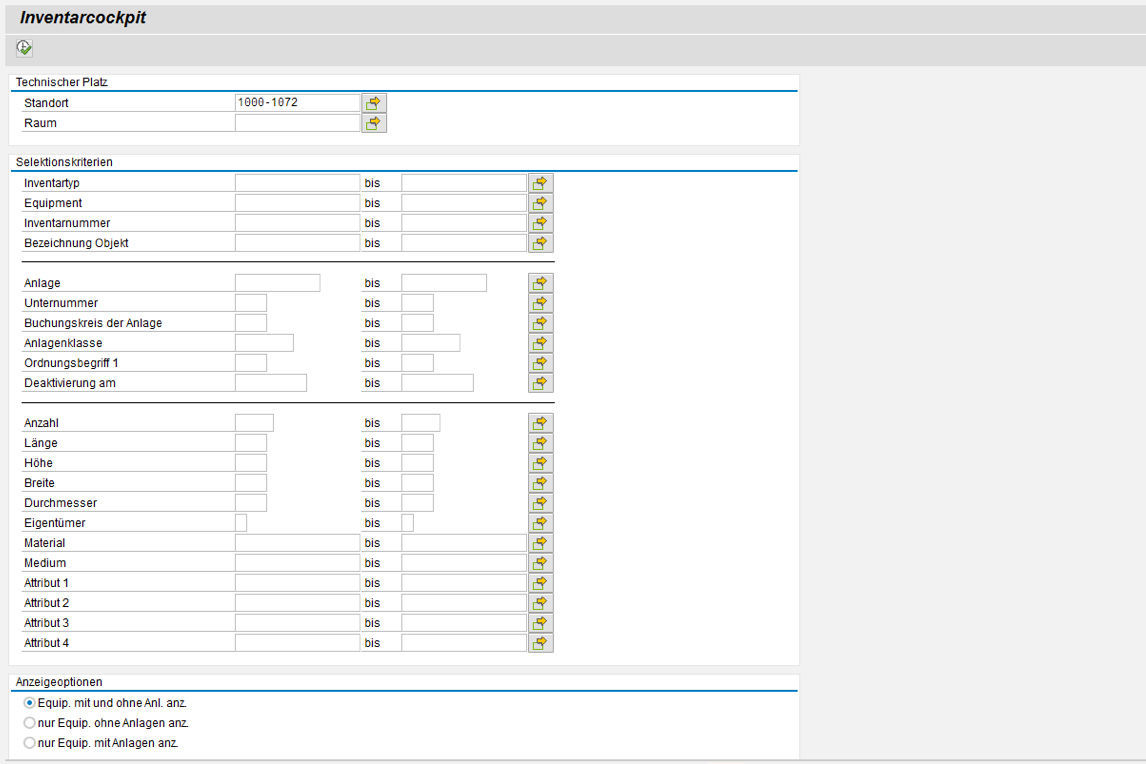Viewport: 1146px width, 764px height.
Task: Select the radio button nur Equip. ohne Anlagen anz.
Action: [x=28, y=723]
